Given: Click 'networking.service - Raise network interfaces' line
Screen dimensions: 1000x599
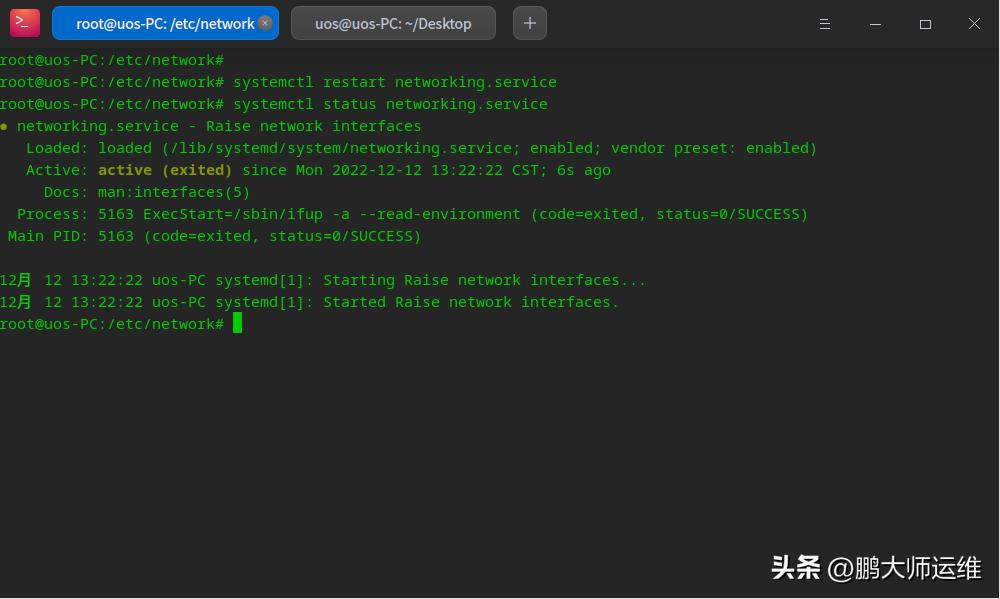Looking at the screenshot, I should [219, 126].
